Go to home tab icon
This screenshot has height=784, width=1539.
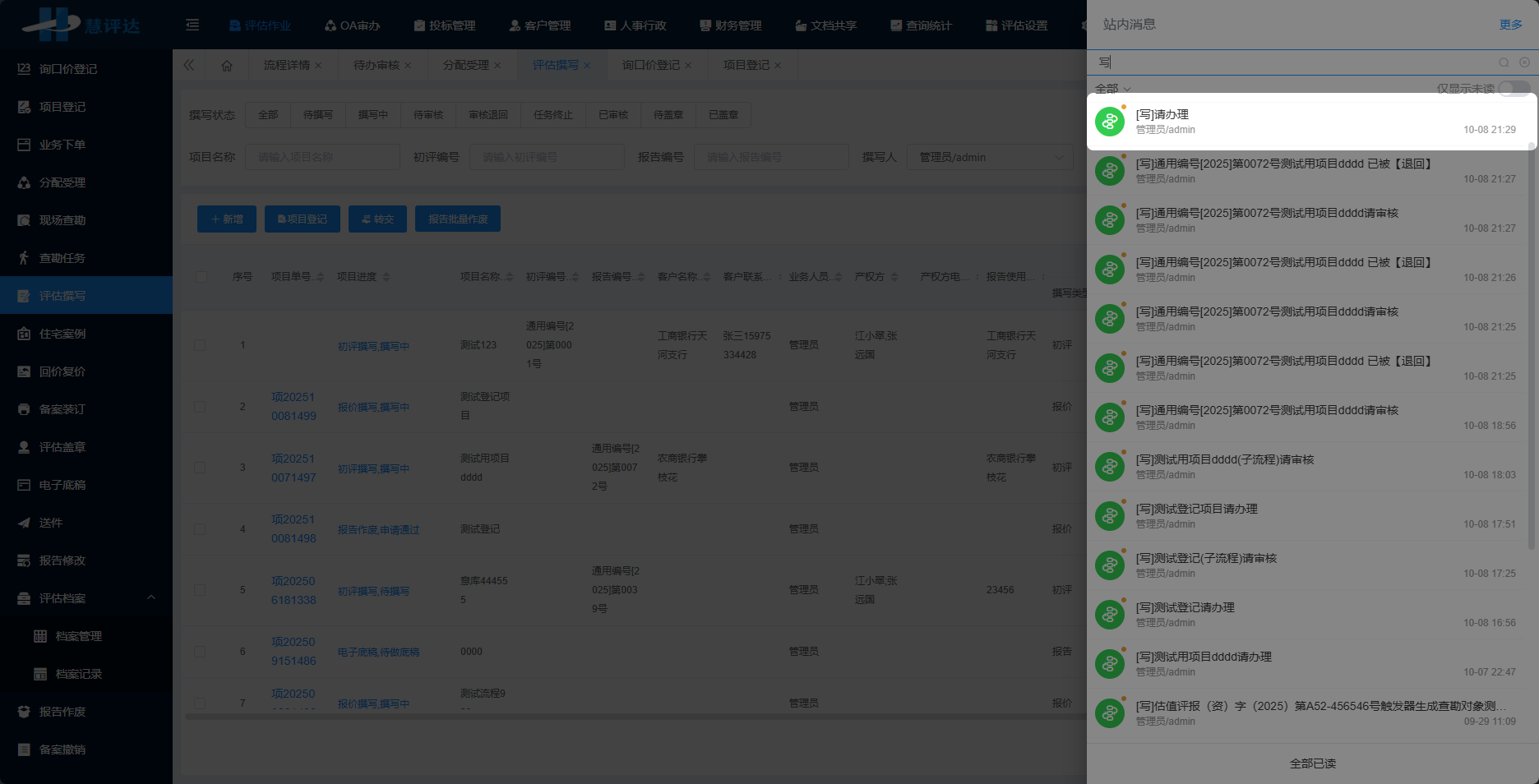tap(227, 65)
